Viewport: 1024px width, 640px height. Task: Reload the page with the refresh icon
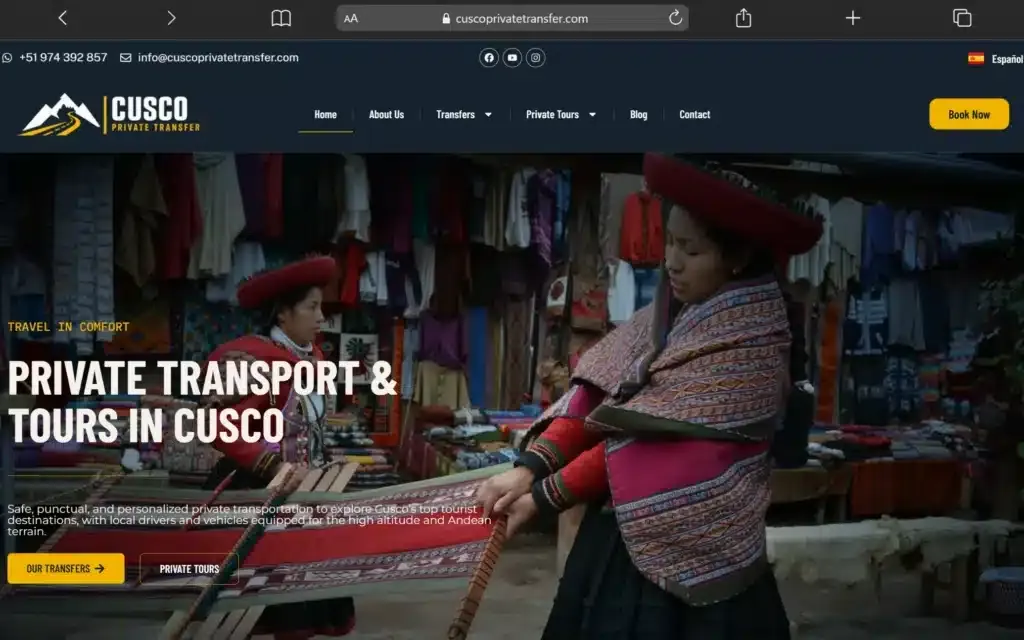tap(675, 18)
